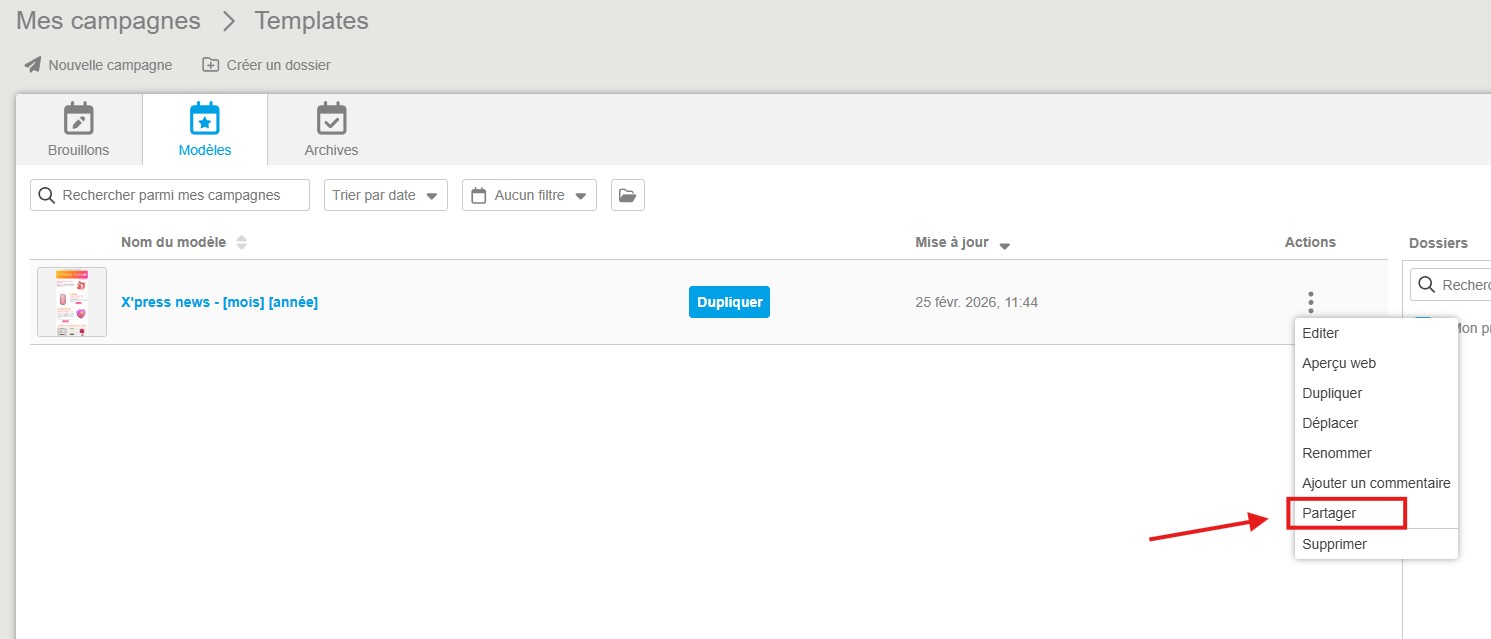Open the X'press news template link
This screenshot has width=1491, height=639.
(x=219, y=302)
